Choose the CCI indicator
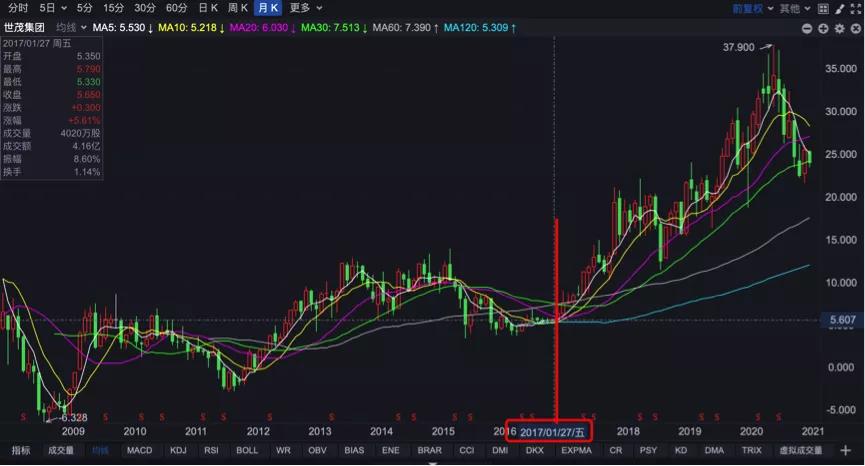This screenshot has width=865, height=466. 466,451
